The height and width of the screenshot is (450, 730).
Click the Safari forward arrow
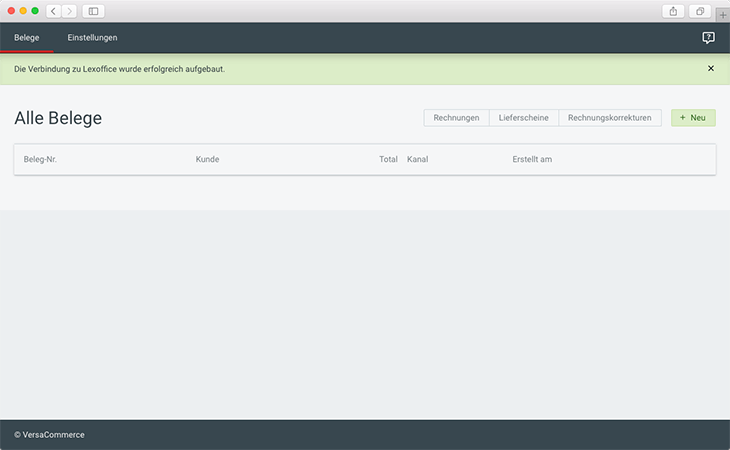click(x=68, y=11)
